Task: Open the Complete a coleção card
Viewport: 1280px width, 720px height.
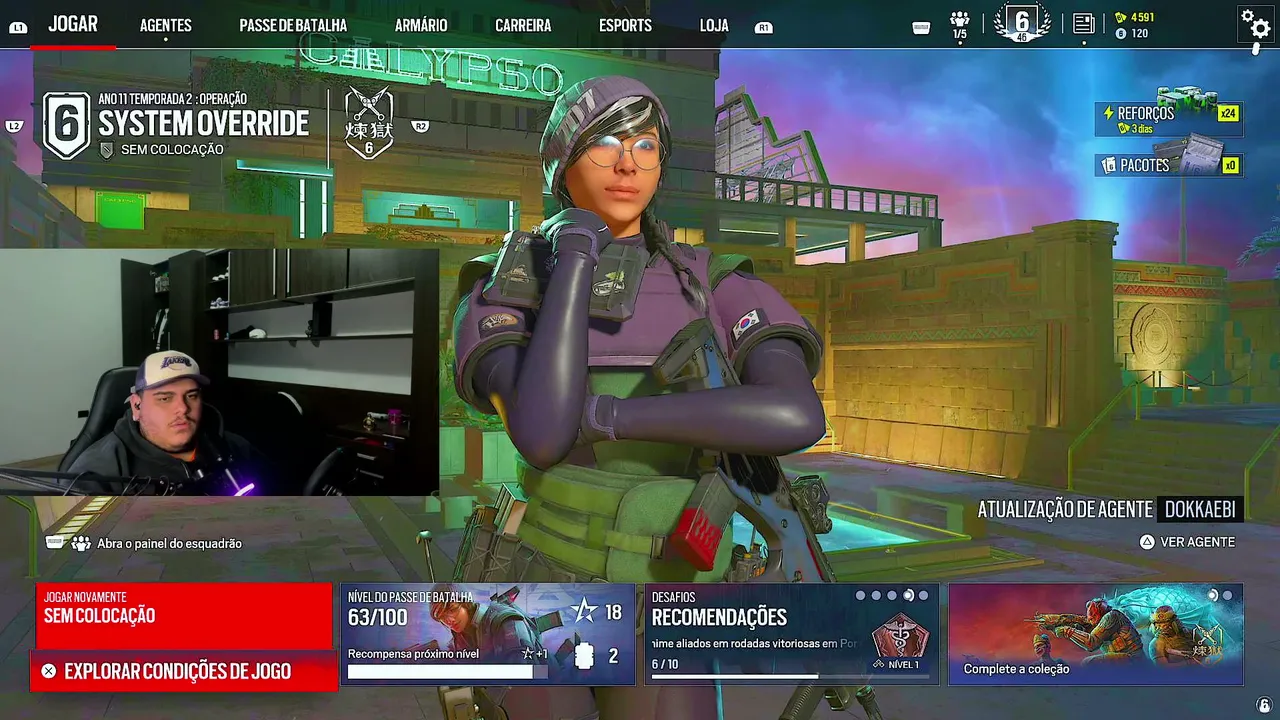Action: pos(1096,635)
